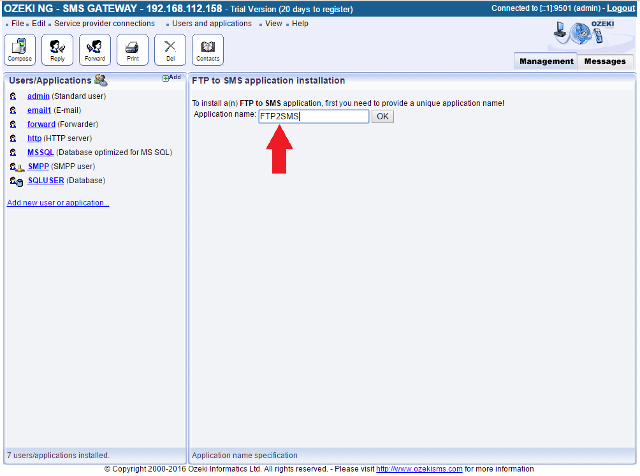Open the Users and applications menu
Screen dimensions: 640x476
(x=212, y=23)
